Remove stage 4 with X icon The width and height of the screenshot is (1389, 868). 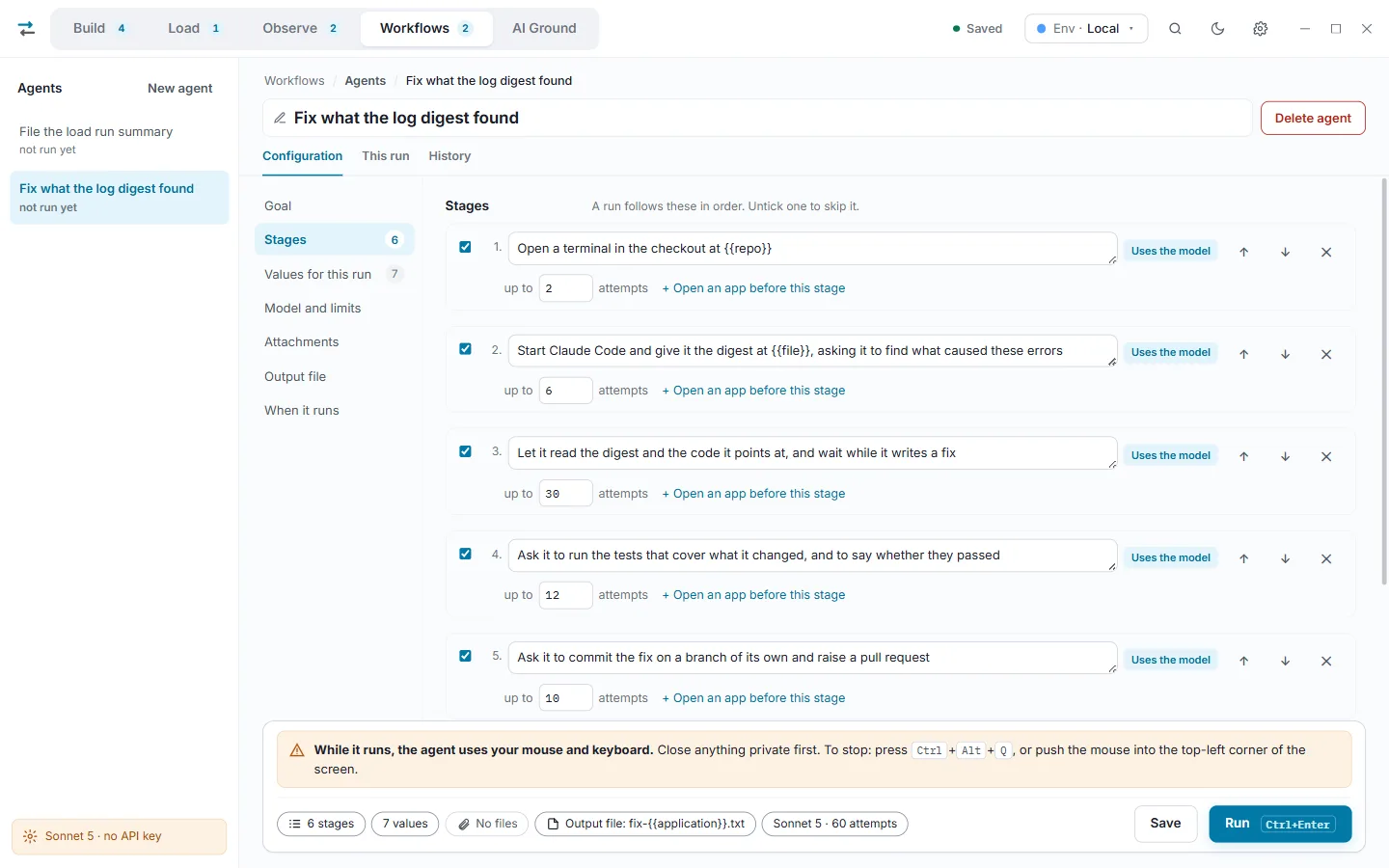coord(1326,558)
